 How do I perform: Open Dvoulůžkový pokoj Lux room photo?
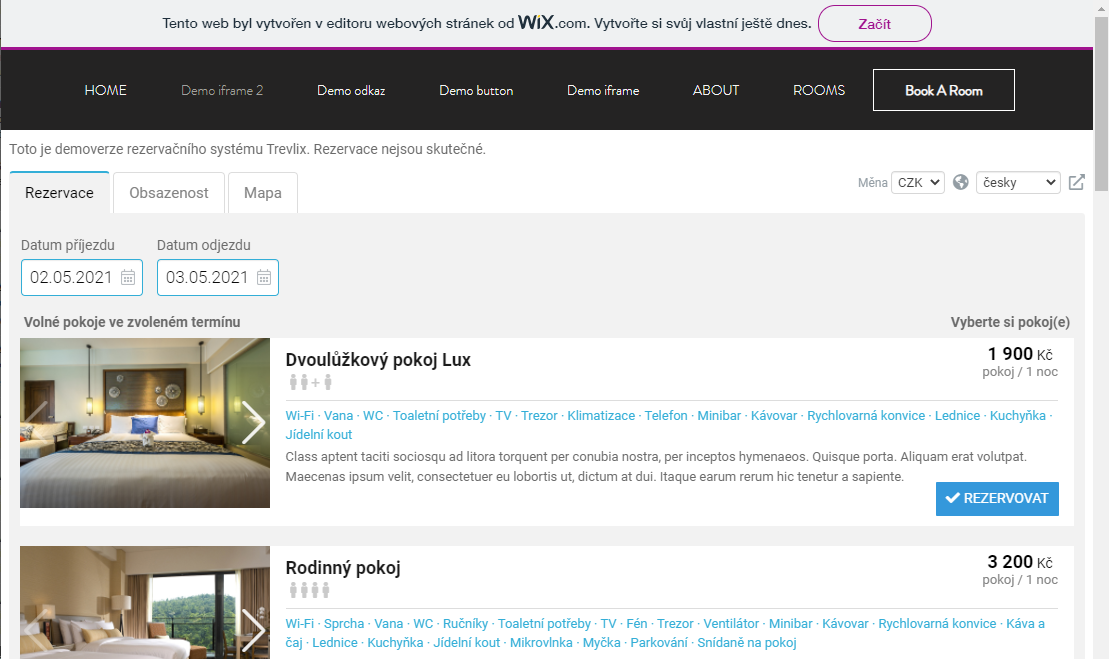[145, 423]
